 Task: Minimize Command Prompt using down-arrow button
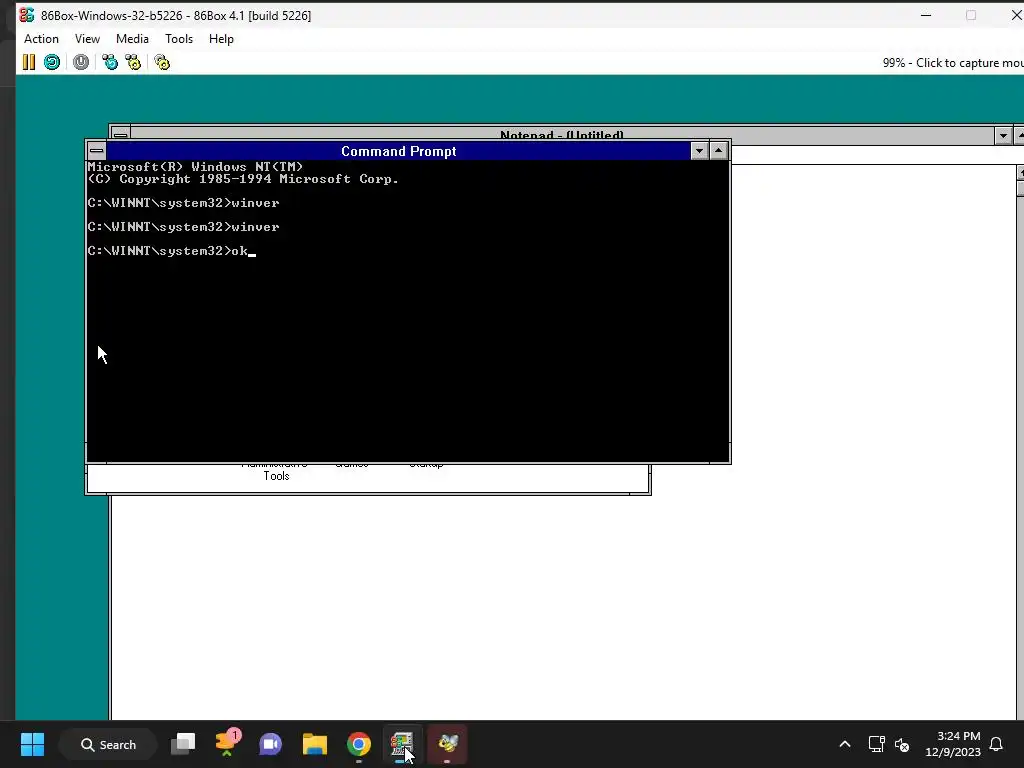pyautogui.click(x=699, y=151)
